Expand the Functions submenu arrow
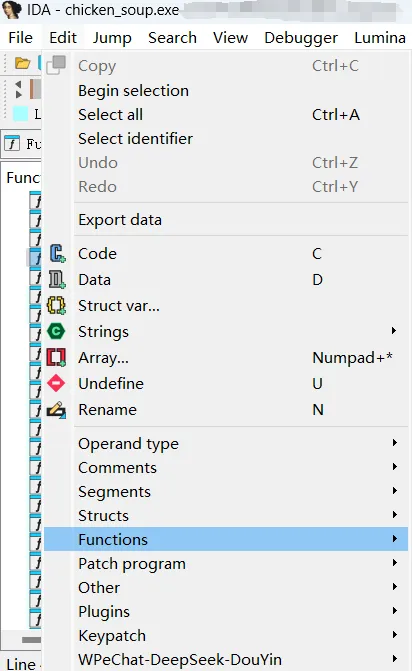Viewport: 412px width, 671px height. point(394,539)
